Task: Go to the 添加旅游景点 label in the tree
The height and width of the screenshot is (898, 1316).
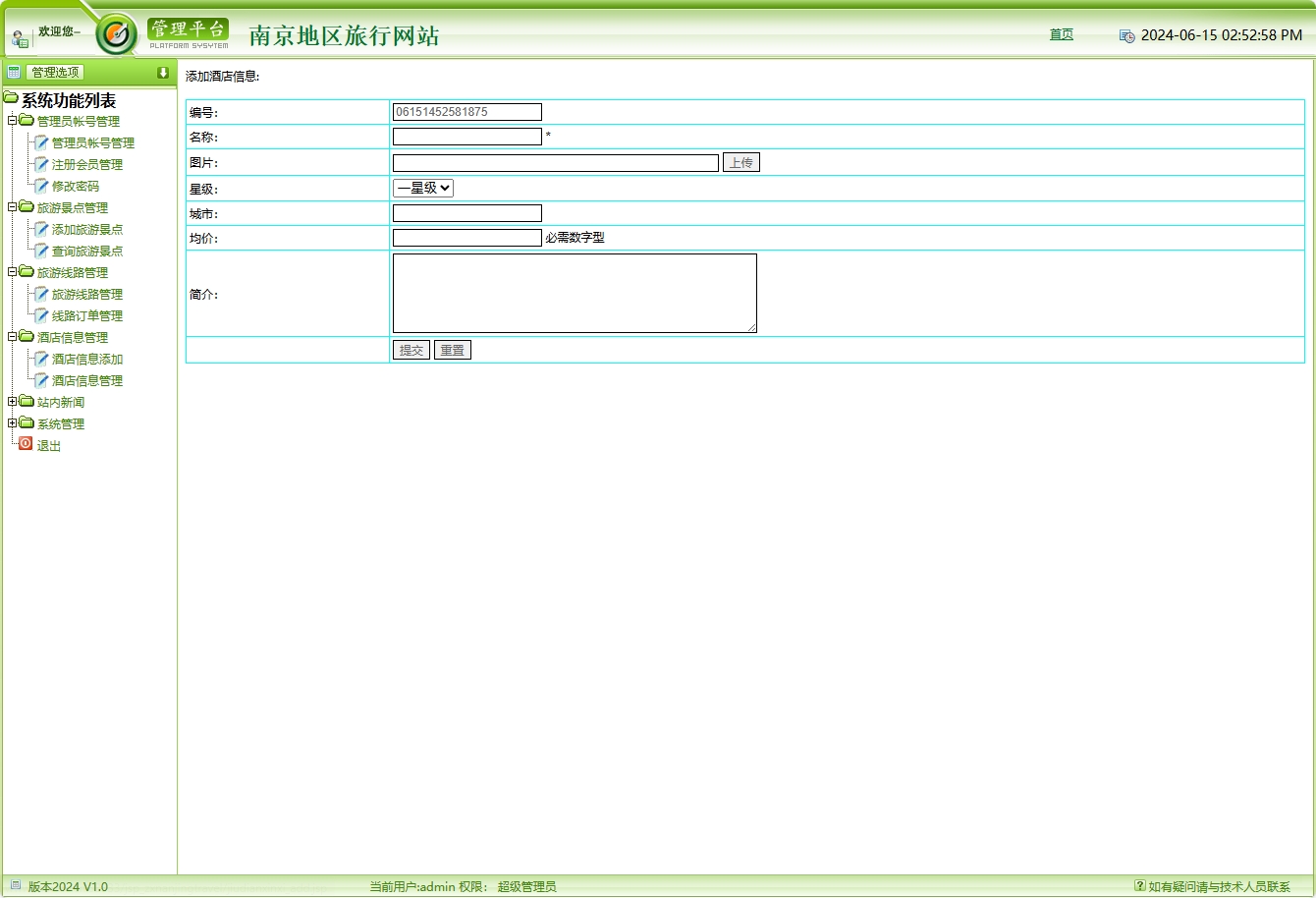Action: click(87, 230)
